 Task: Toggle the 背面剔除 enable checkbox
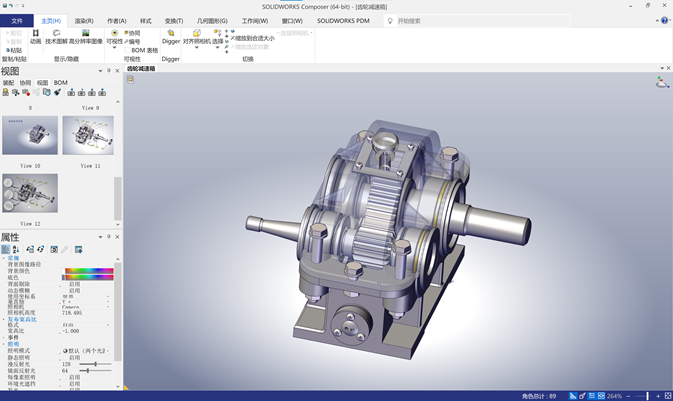point(65,284)
